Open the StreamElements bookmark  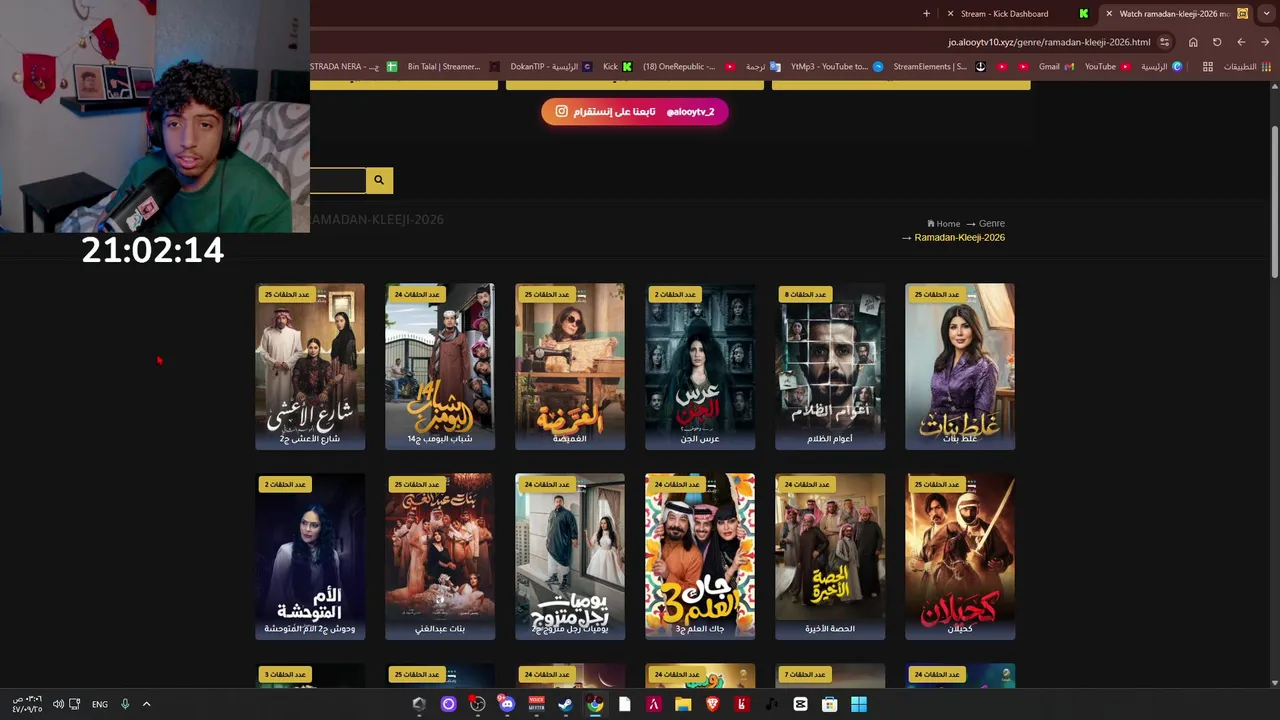[939, 67]
